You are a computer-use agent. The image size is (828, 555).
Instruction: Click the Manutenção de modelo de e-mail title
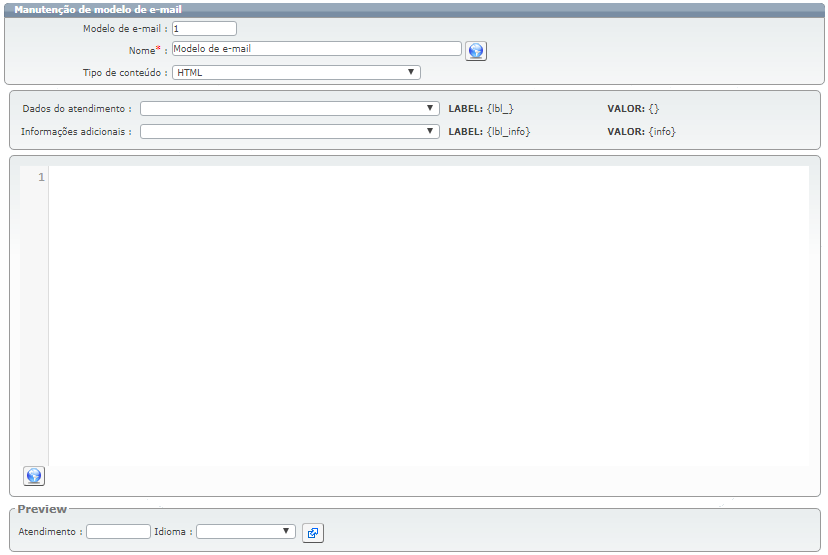pyautogui.click(x=98, y=10)
